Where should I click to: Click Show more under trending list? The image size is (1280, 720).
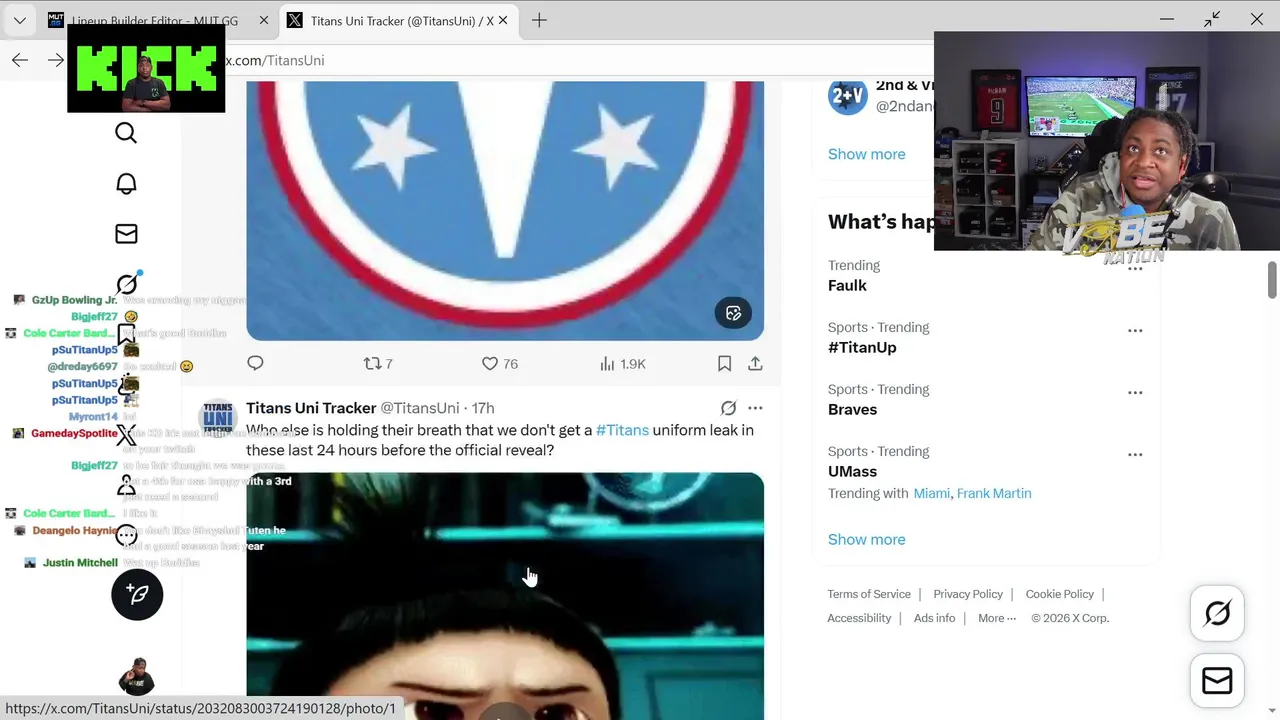866,539
